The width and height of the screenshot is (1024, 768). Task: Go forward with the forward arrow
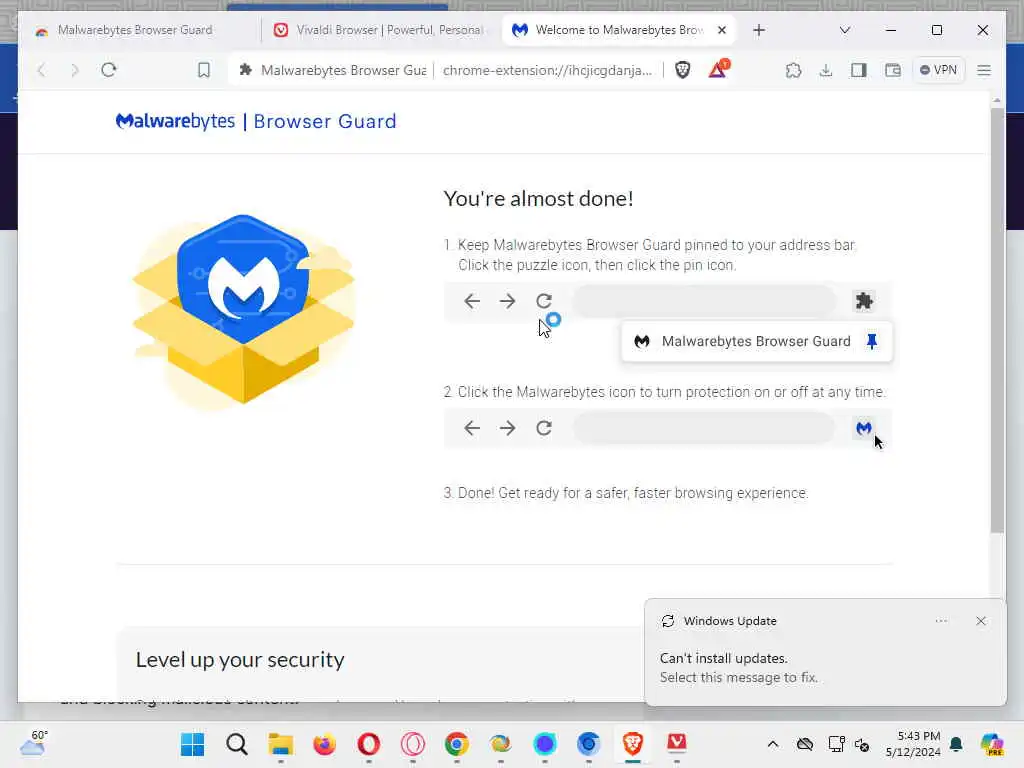pyautogui.click(x=74, y=70)
